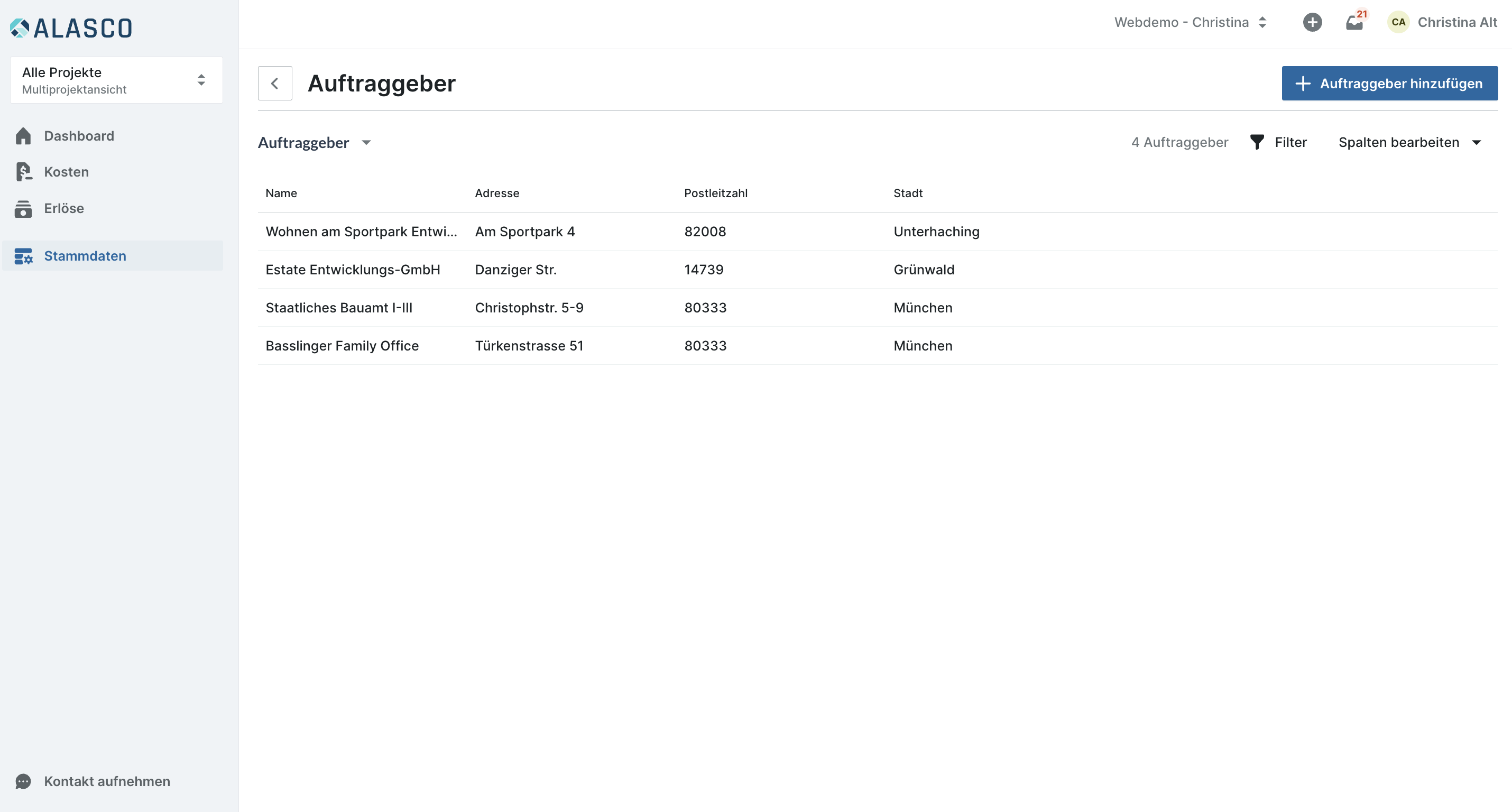Open Staatliches Bauamt I-III row

click(878, 308)
